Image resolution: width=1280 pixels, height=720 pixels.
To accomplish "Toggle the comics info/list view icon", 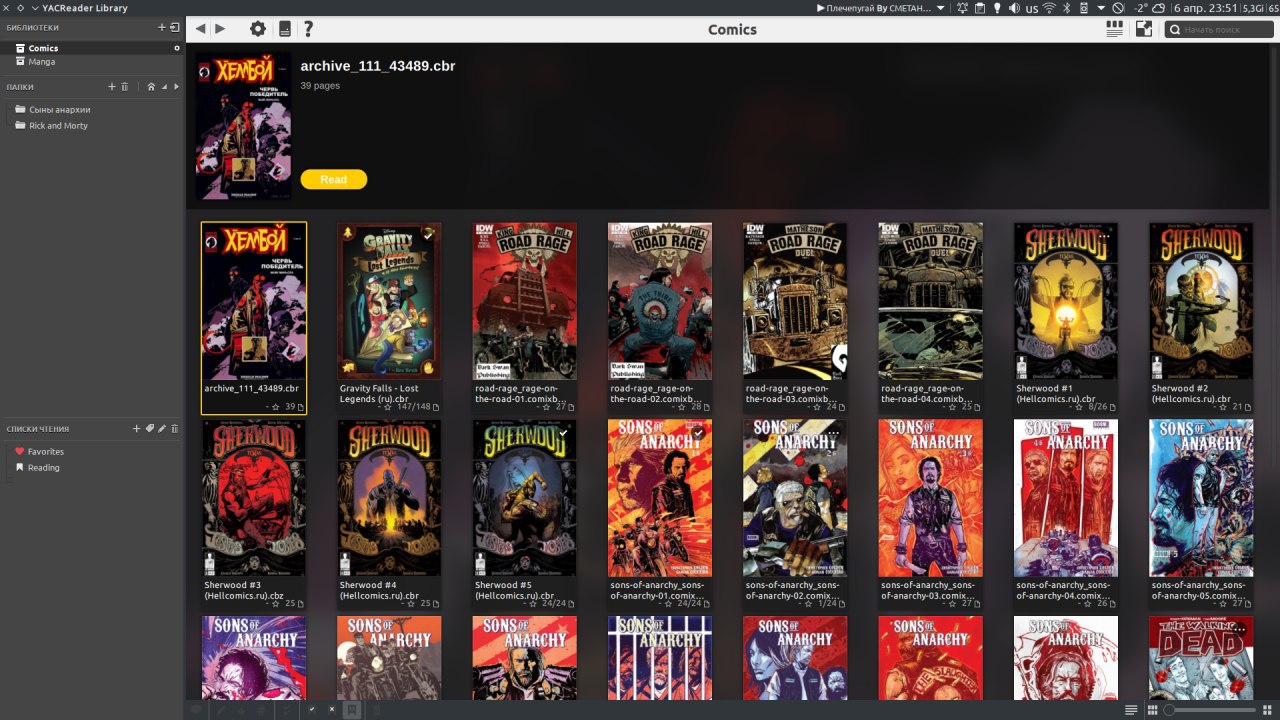I will (x=1114, y=29).
